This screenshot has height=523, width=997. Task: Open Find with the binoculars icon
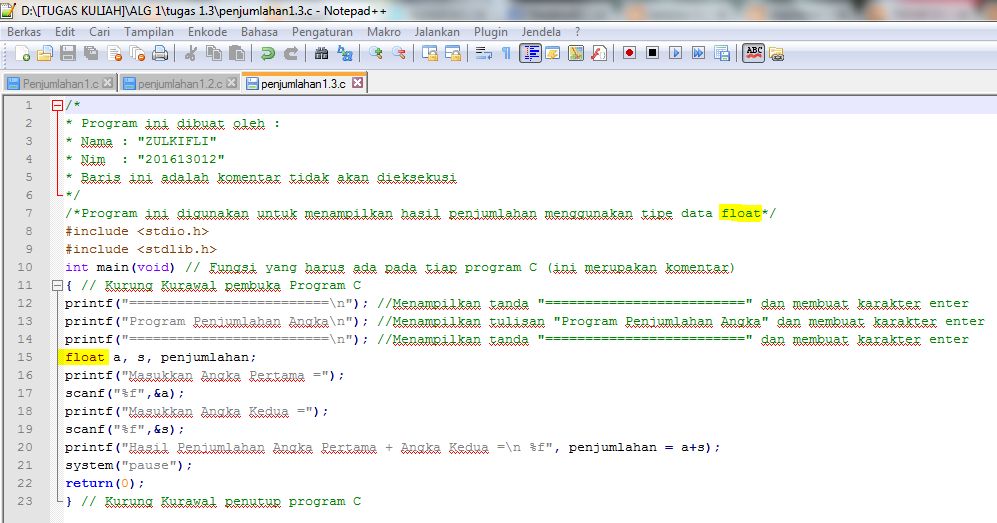[322, 53]
